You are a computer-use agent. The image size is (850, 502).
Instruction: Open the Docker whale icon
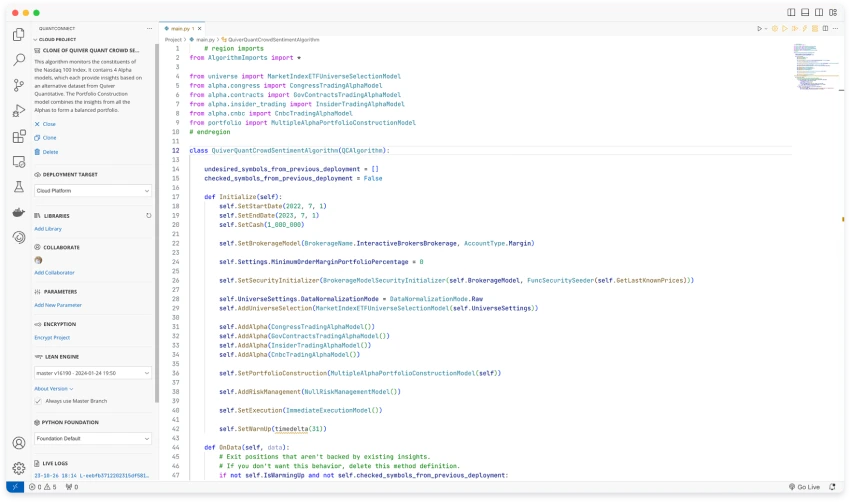pyautogui.click(x=18, y=212)
